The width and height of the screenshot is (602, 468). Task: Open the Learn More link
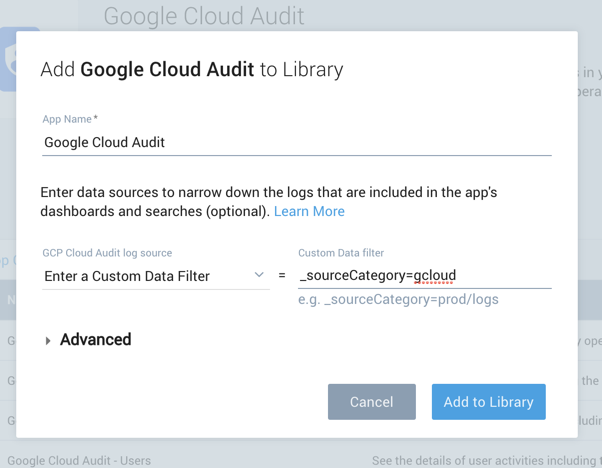point(309,211)
